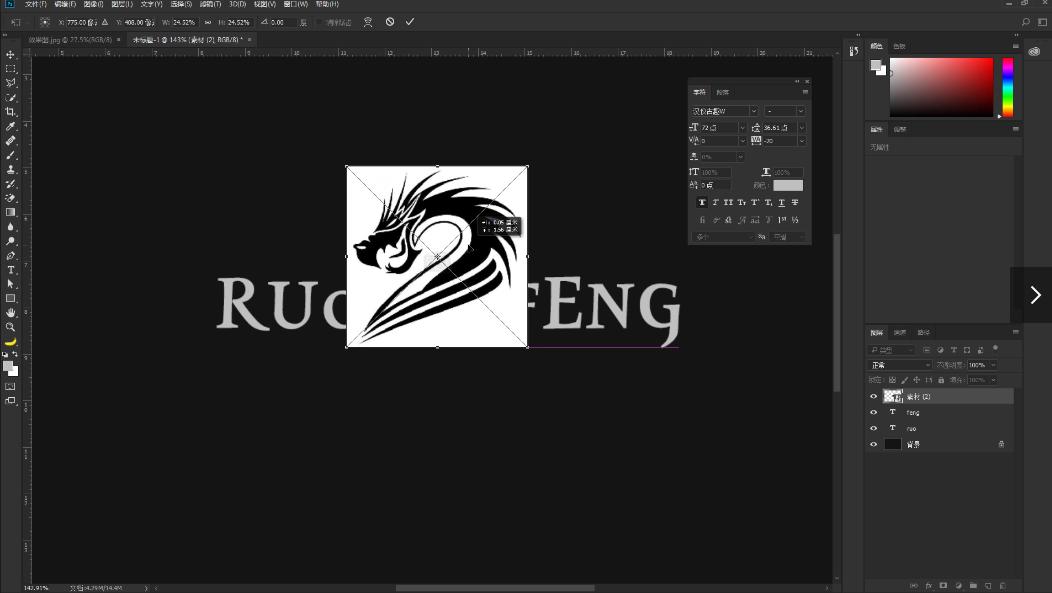Hide the ruo text layer
Screen dimensions: 1052x593
click(874, 428)
